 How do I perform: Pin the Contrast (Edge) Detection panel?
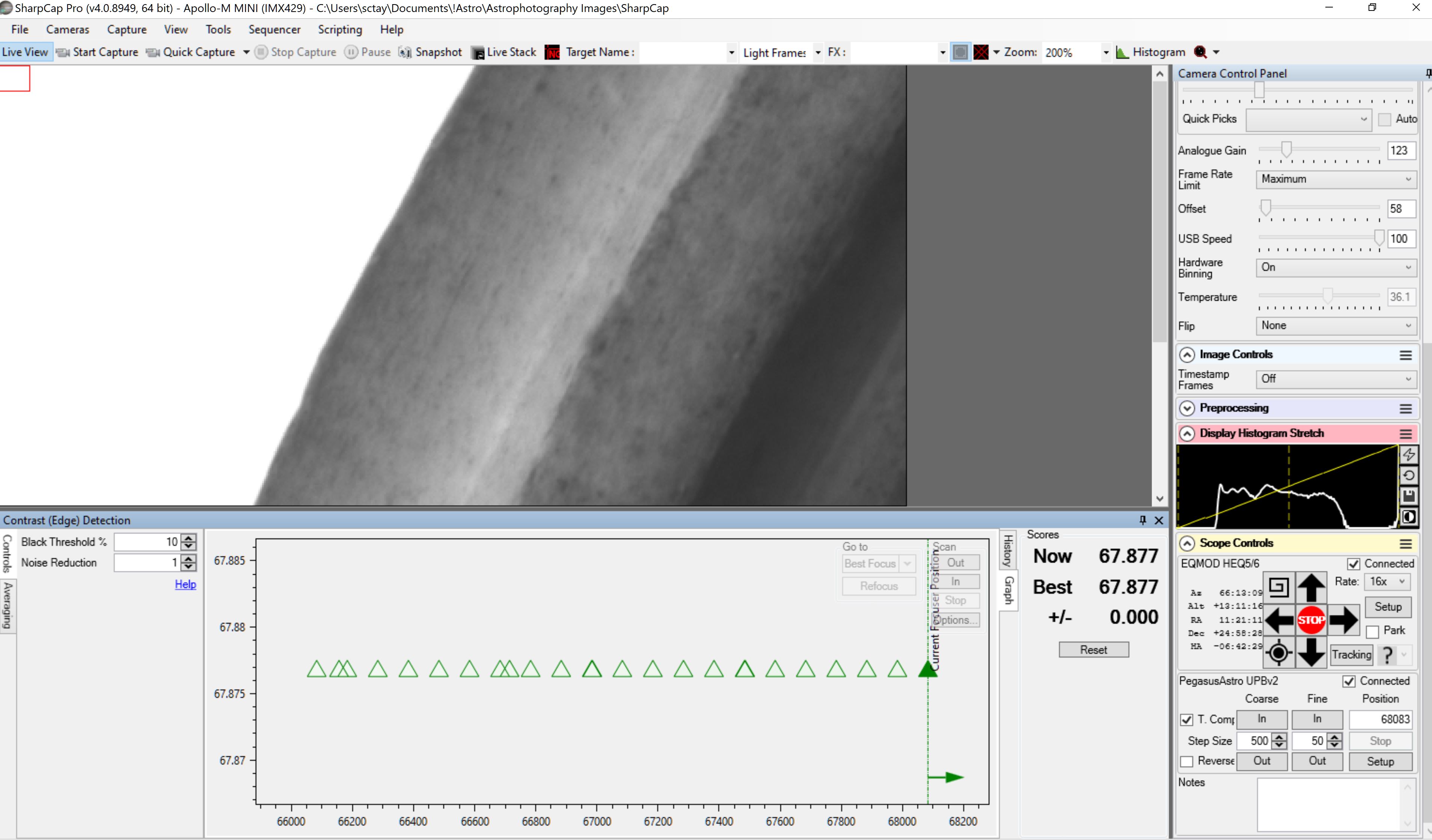(1143, 520)
